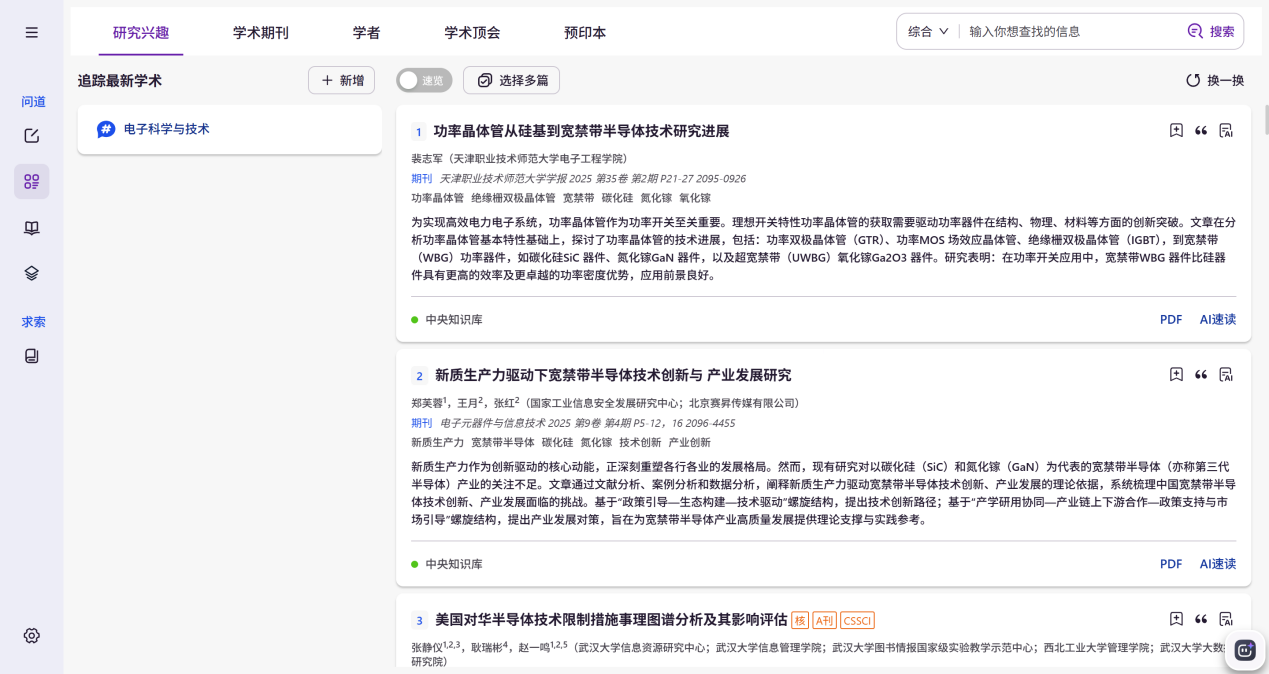Open title 新质生产力驱动下宽禁带半导体技术创新

pos(613,375)
